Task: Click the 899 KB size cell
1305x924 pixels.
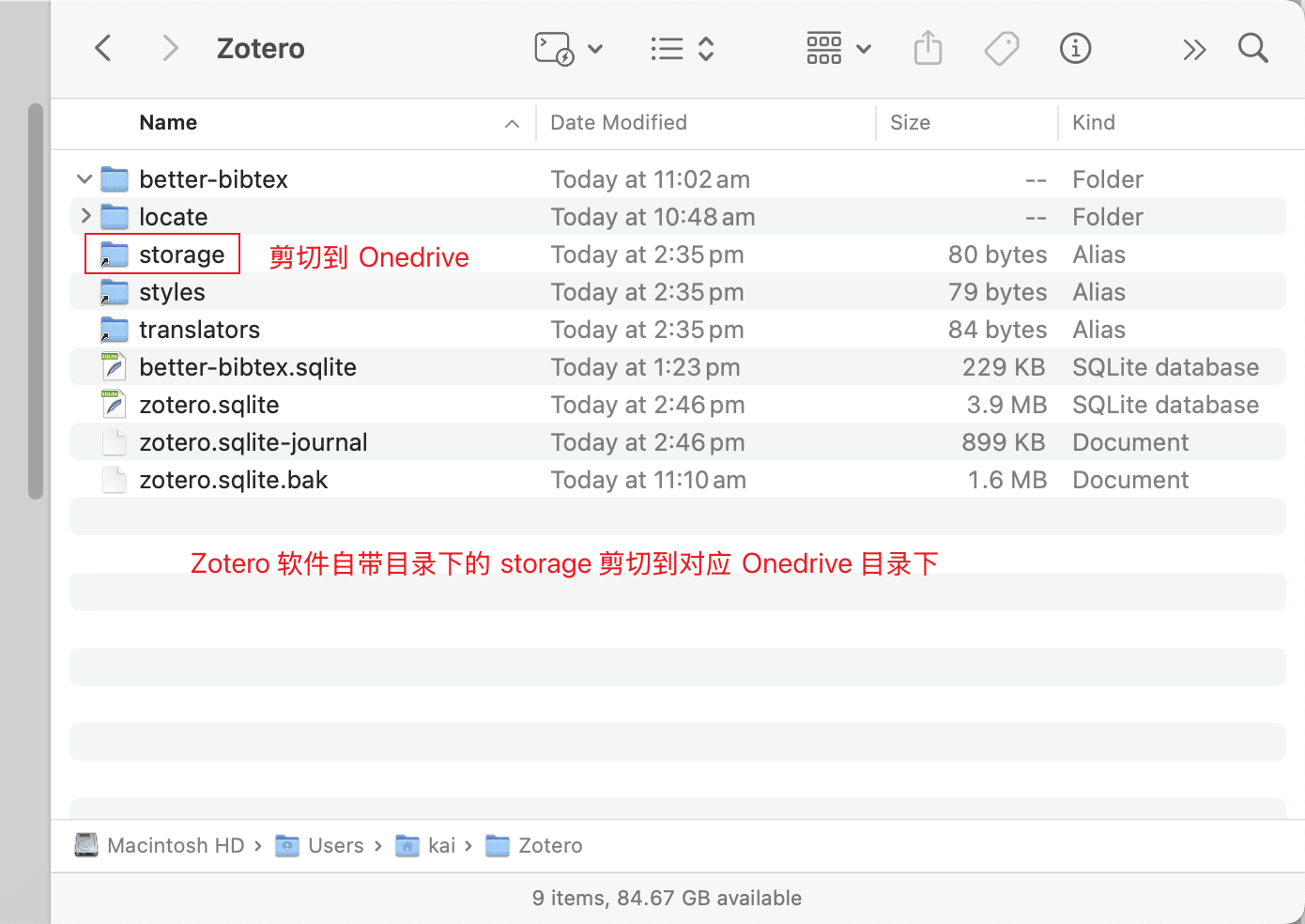Action: 1004,442
